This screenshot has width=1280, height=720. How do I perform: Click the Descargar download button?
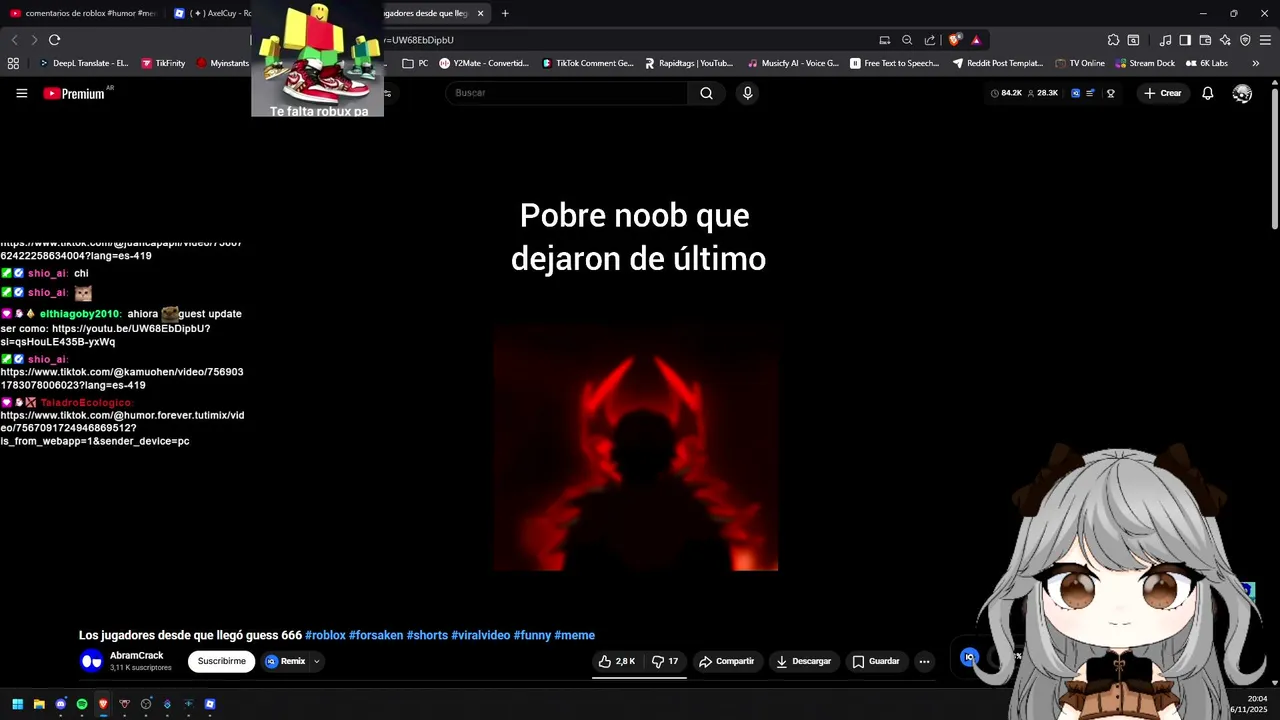tap(803, 661)
